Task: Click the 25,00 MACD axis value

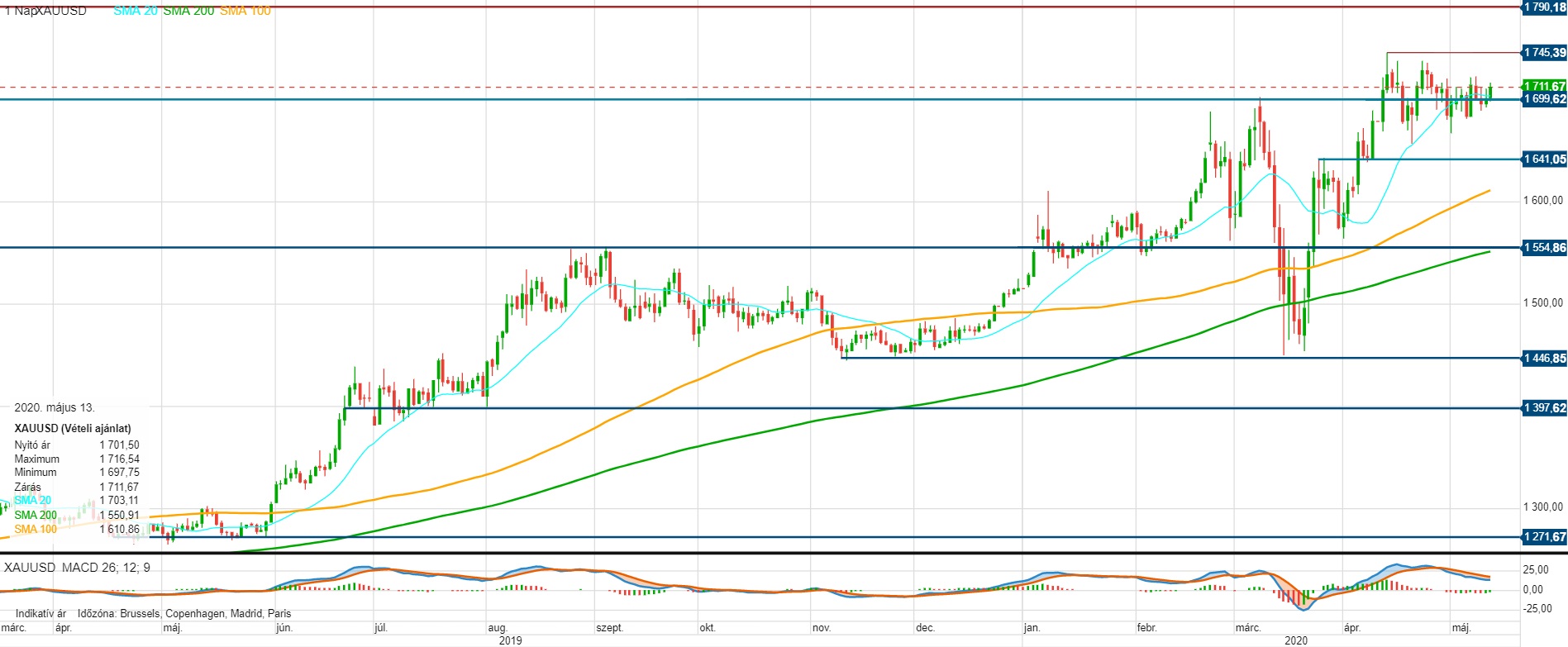Action: coord(1537,570)
